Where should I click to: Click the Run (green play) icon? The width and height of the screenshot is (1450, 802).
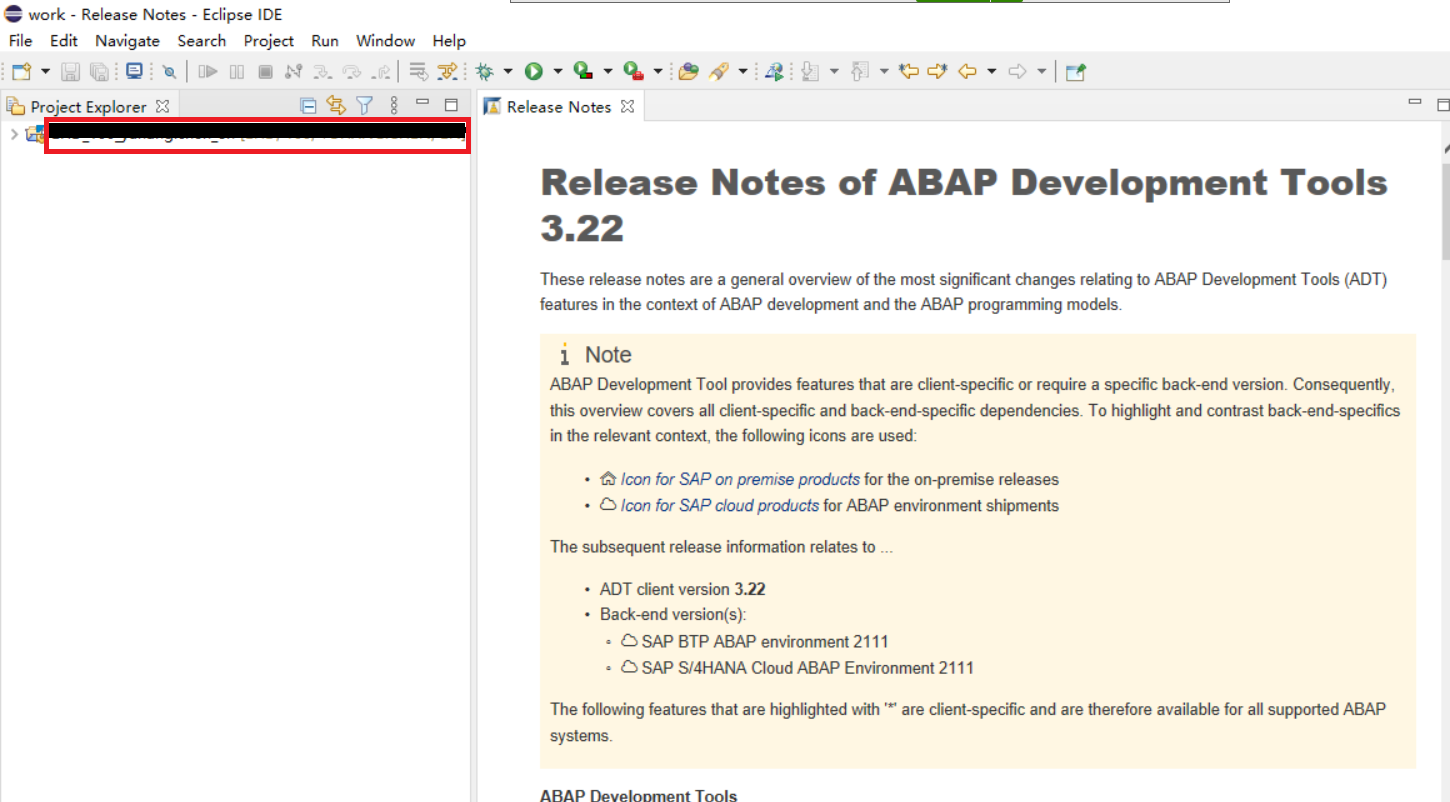533,71
